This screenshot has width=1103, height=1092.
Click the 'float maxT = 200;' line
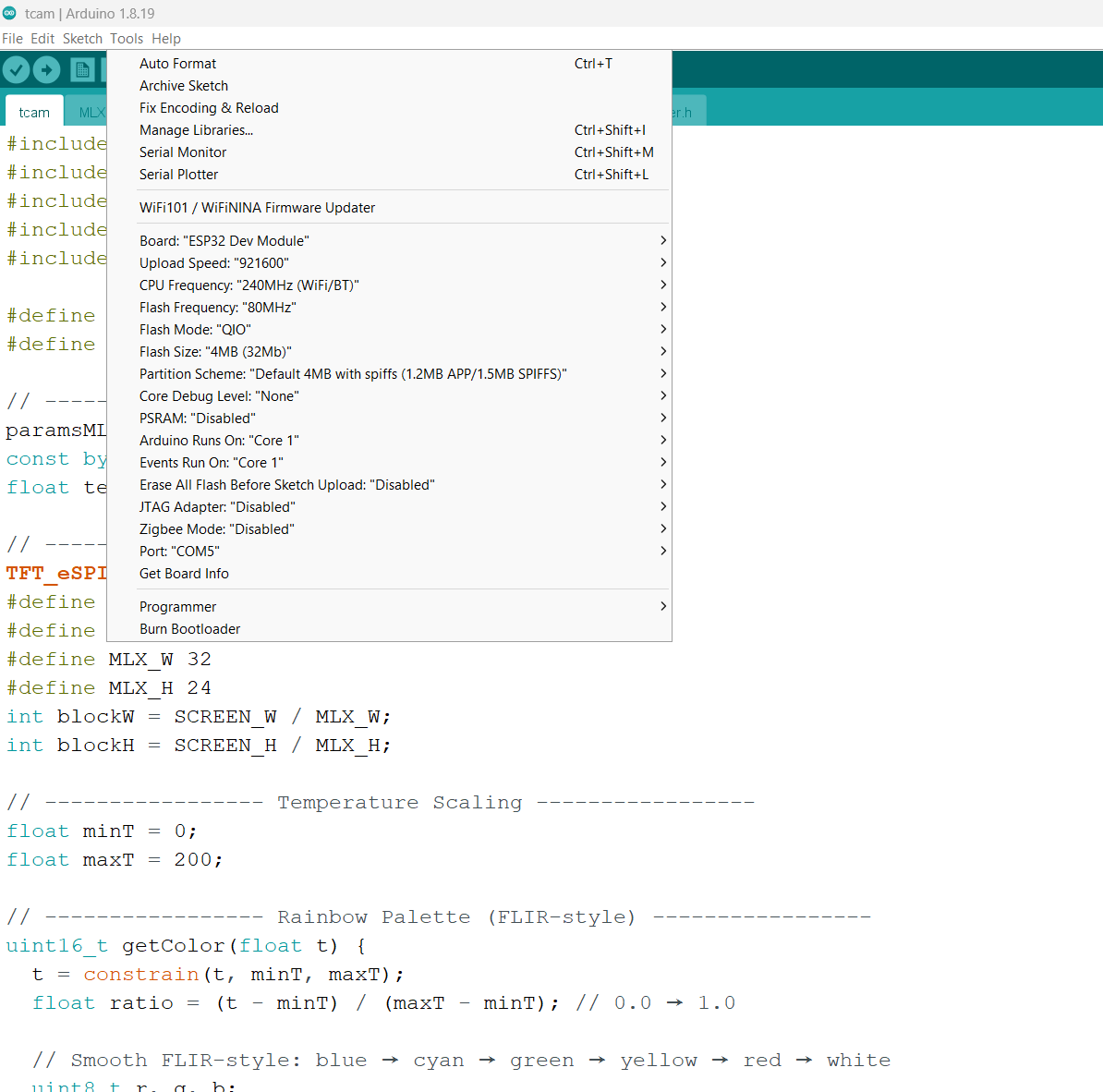pos(115,860)
